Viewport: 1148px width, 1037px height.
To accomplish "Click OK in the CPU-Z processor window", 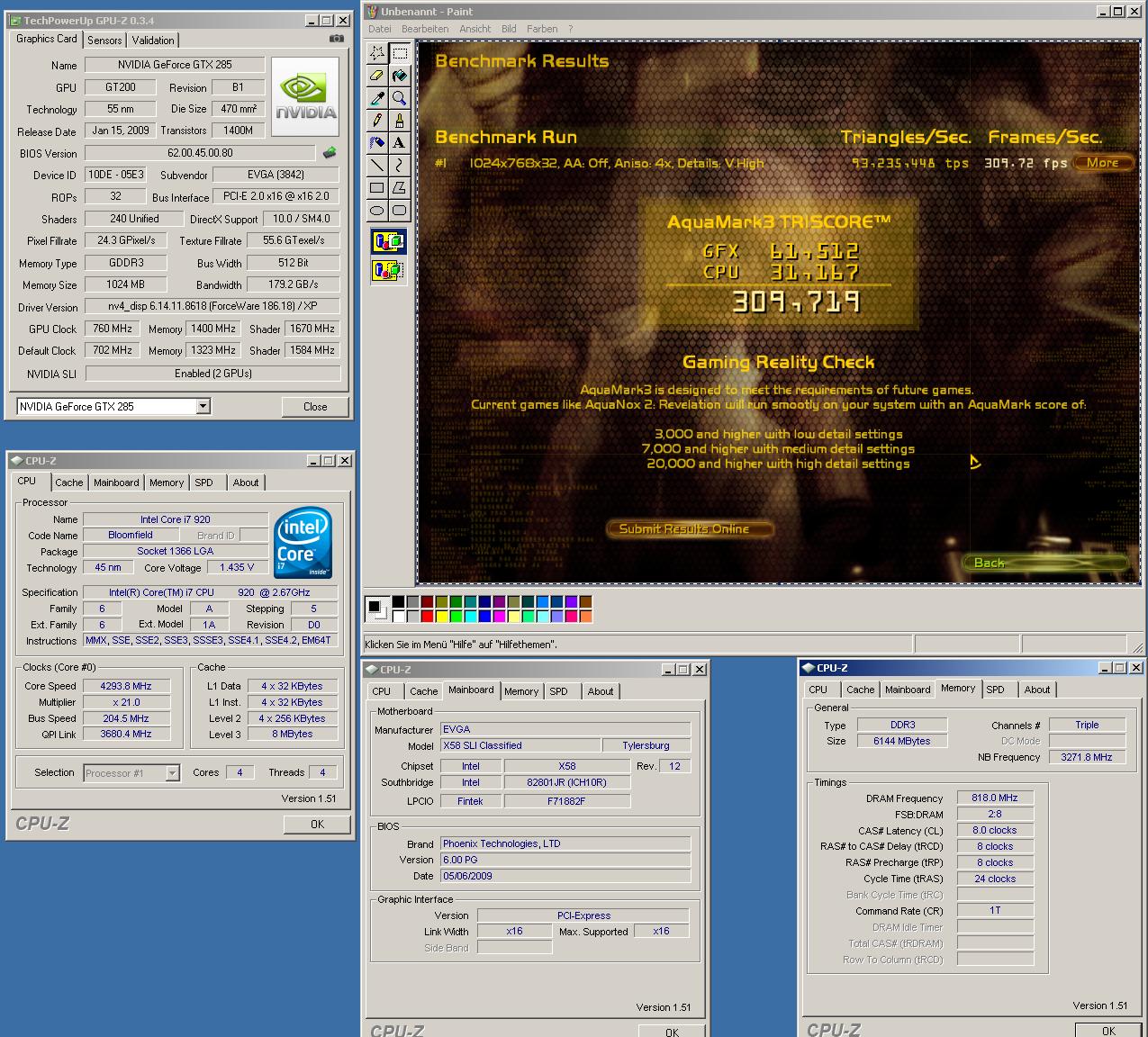I will (x=317, y=824).
